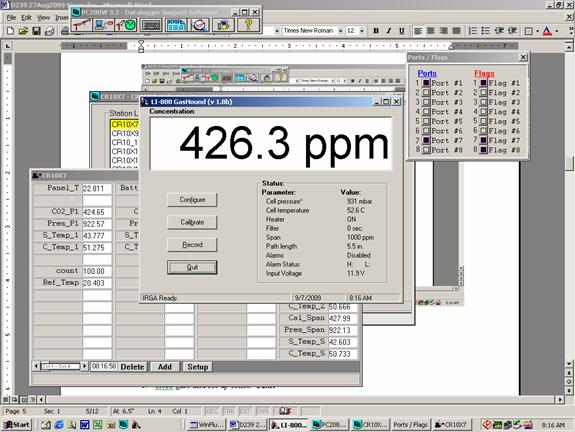Click CR10X7 column range scroll slider

61,366
